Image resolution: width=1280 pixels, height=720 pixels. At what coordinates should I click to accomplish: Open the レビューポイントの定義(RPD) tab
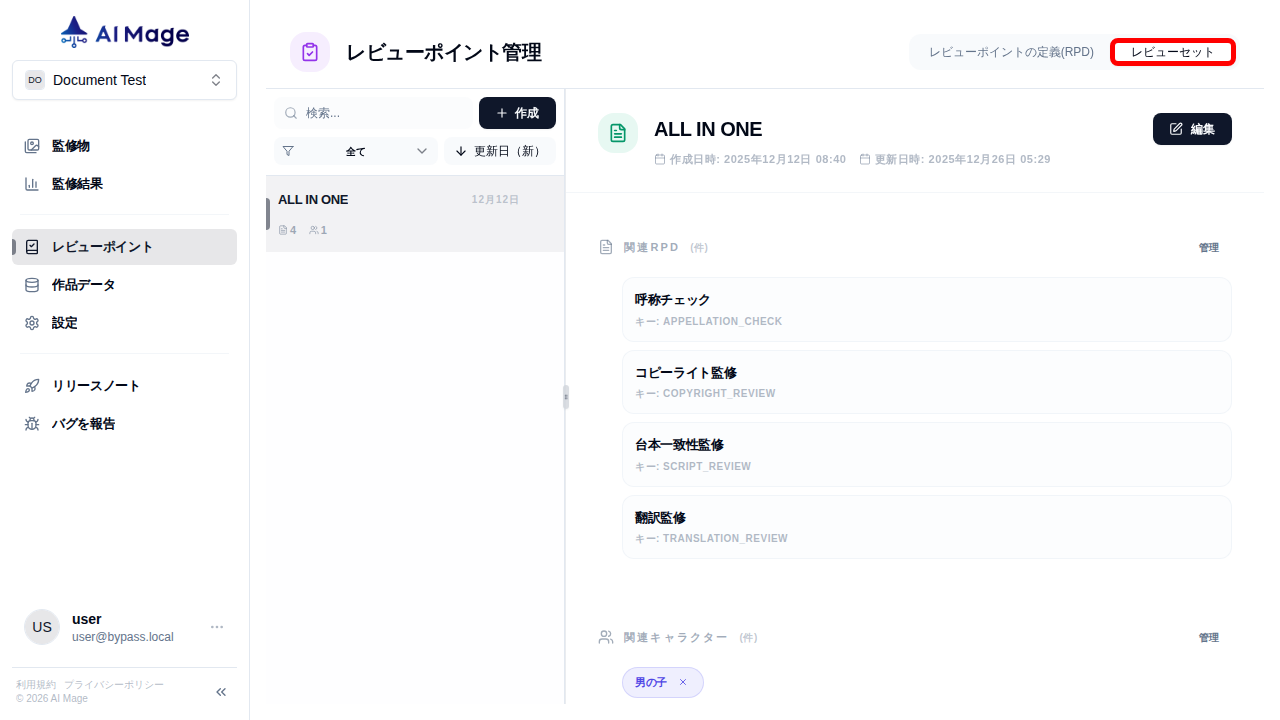click(1010, 52)
